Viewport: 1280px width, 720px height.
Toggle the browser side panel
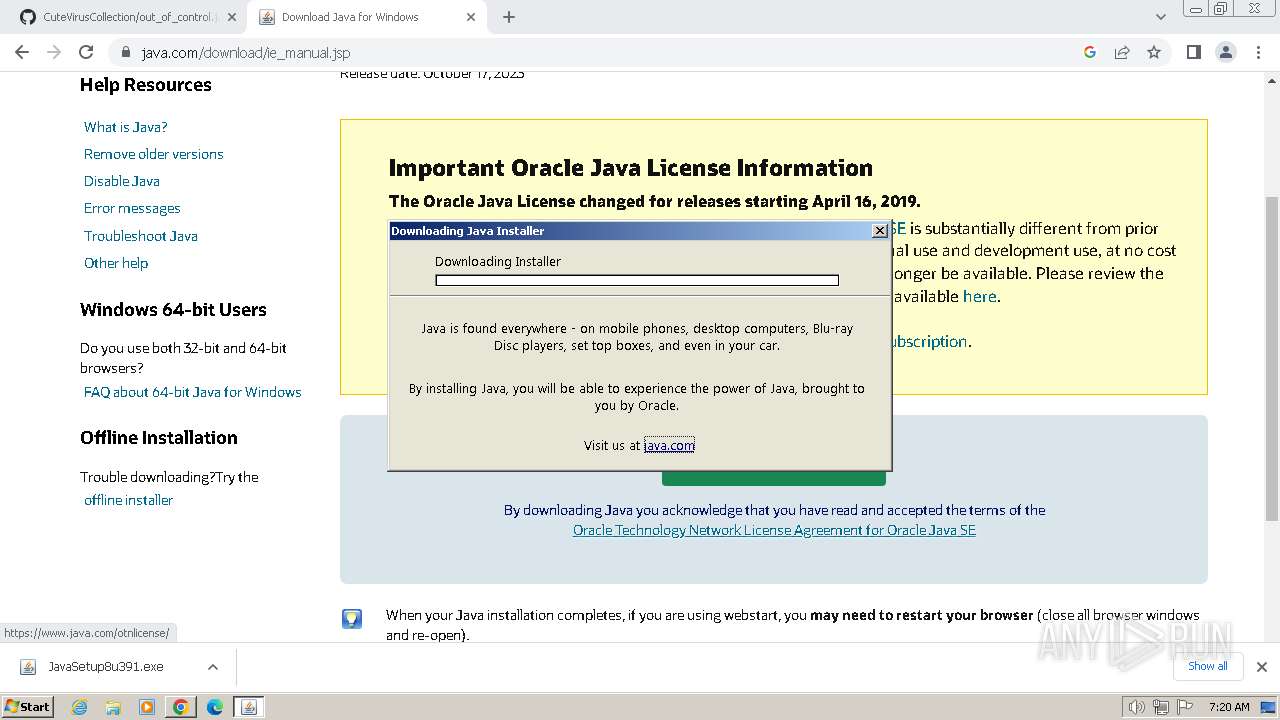(1193, 52)
